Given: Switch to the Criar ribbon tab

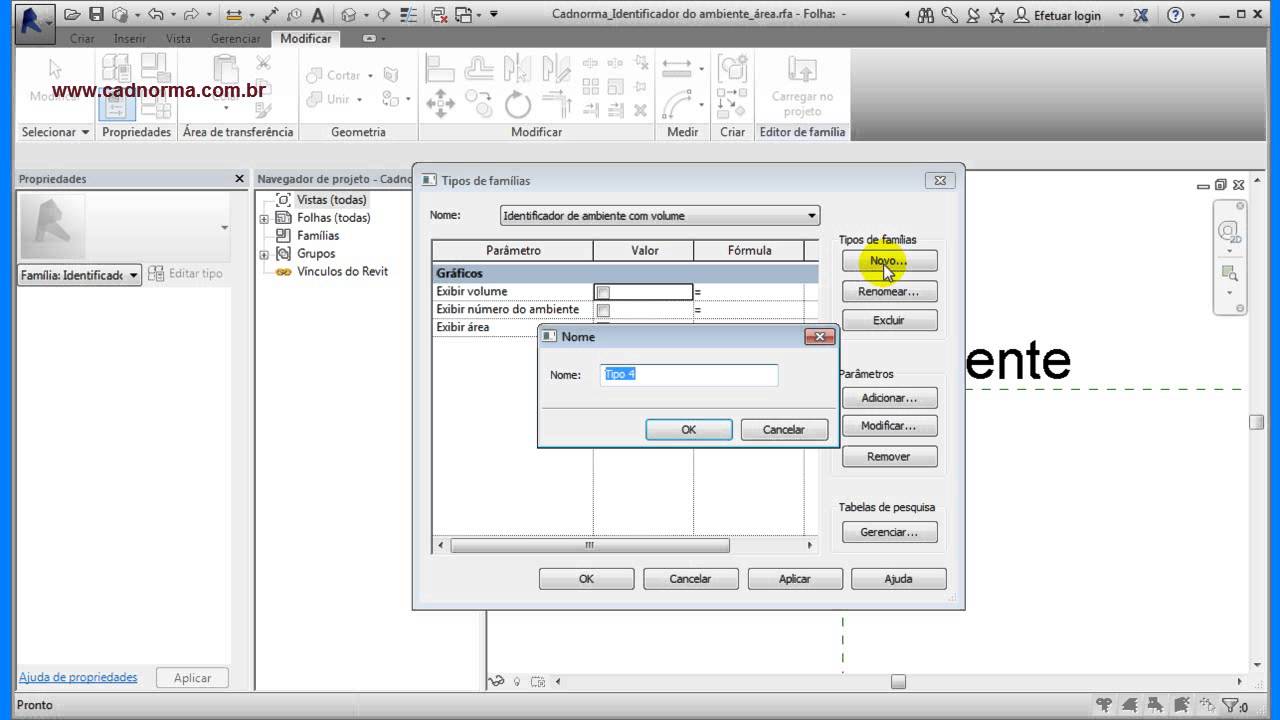Looking at the screenshot, I should click(x=82, y=38).
